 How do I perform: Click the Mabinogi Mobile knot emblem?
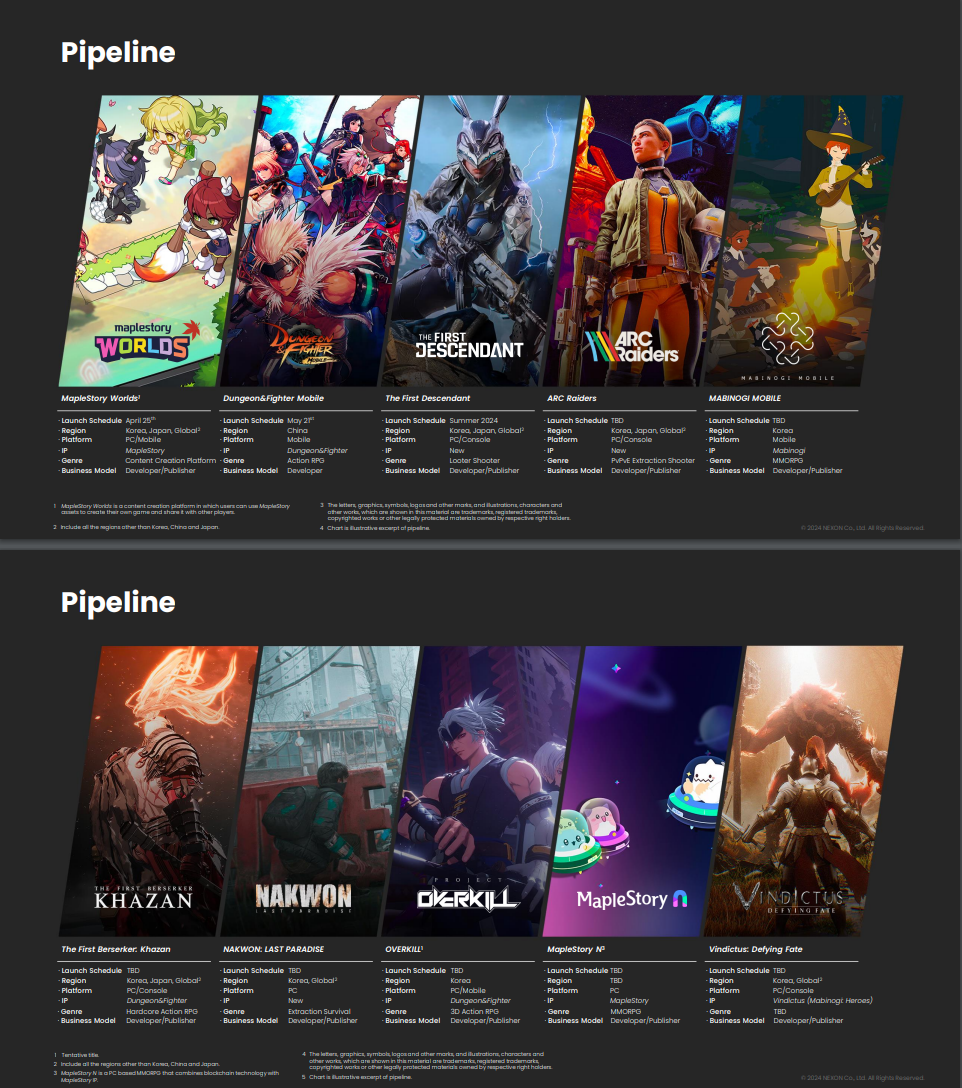(787, 338)
